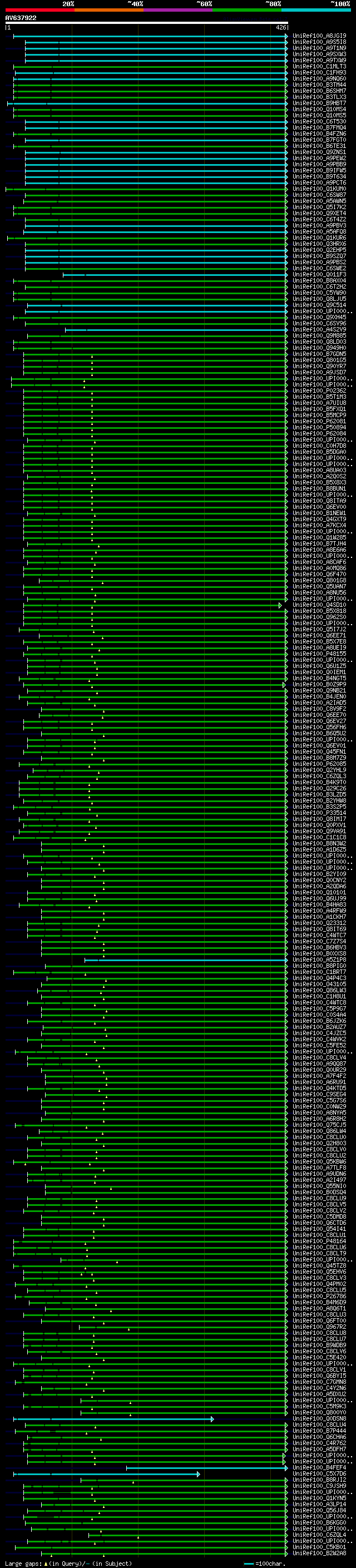
Task: Select hit label UniRef100_Q6CTD6
Action: (319, 1222)
